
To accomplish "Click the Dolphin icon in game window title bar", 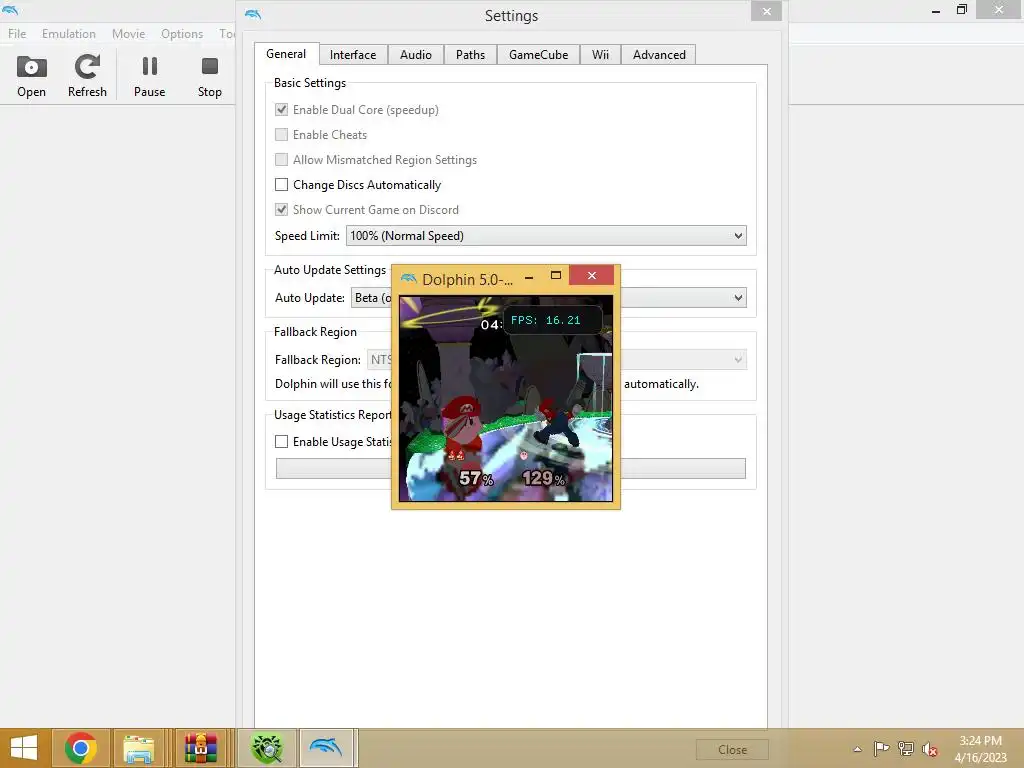I will click(x=409, y=279).
